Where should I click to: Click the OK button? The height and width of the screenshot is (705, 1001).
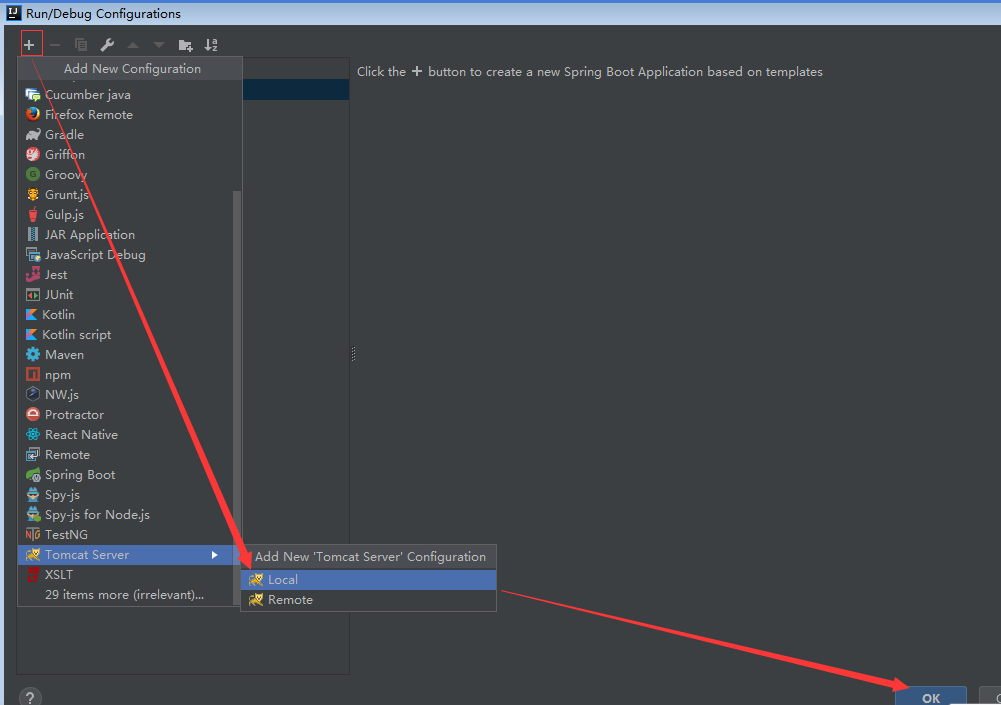click(931, 697)
